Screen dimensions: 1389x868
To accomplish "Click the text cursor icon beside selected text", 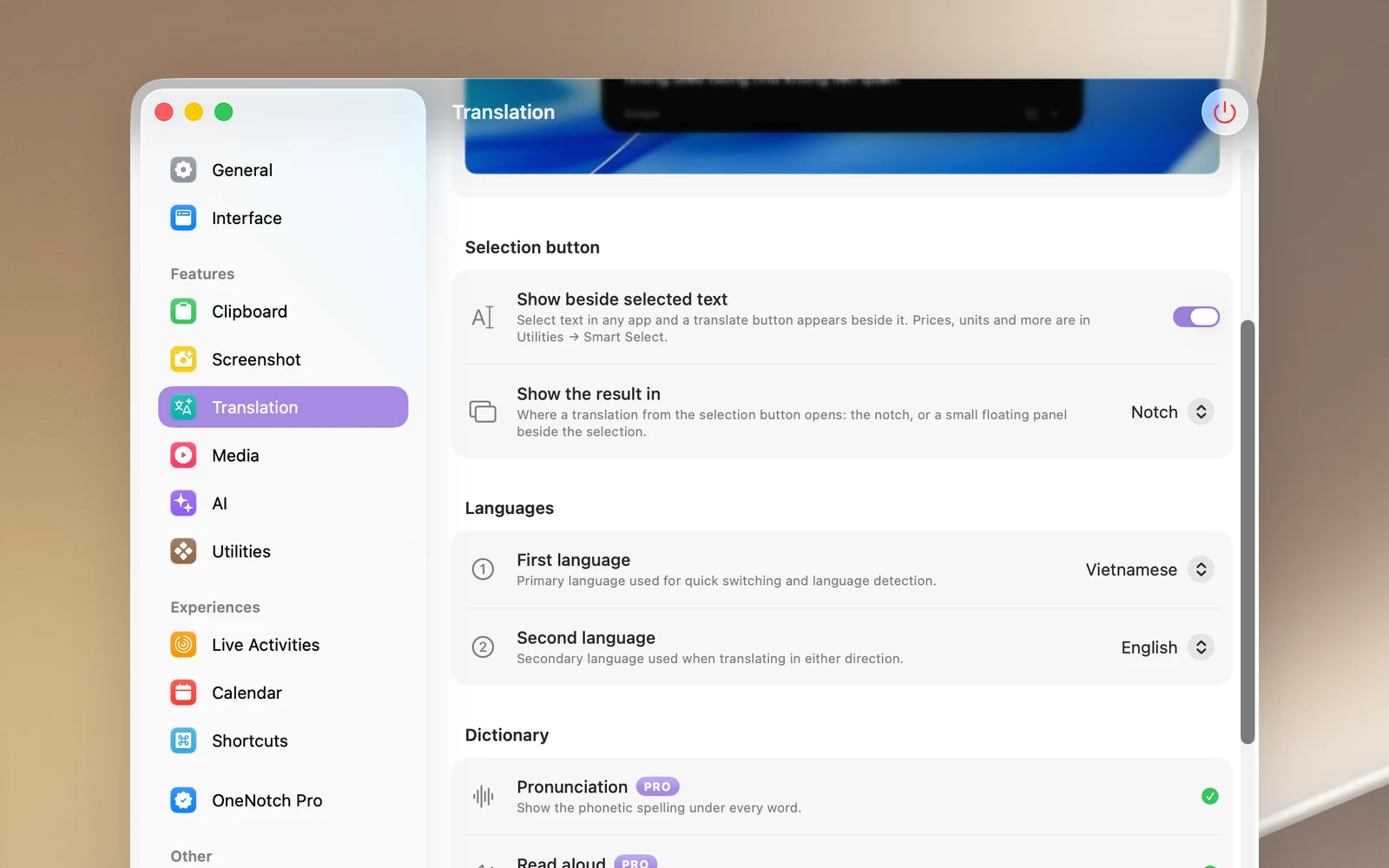I will tap(483, 318).
